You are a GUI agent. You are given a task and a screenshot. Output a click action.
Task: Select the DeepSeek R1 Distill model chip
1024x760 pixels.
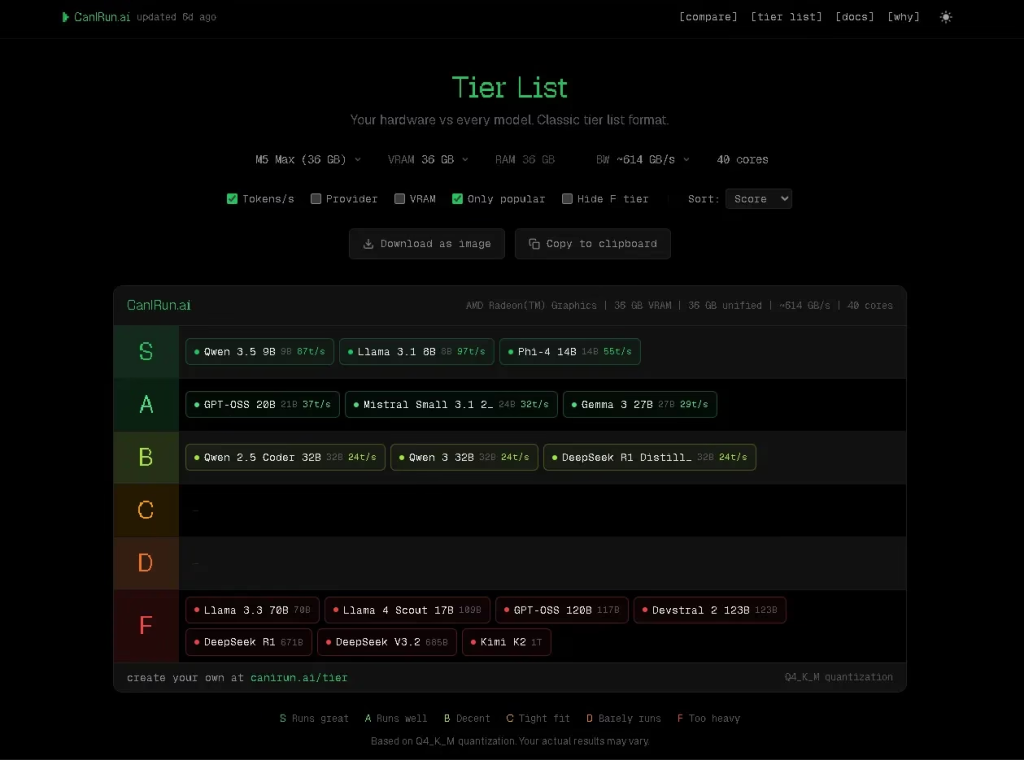pos(649,458)
